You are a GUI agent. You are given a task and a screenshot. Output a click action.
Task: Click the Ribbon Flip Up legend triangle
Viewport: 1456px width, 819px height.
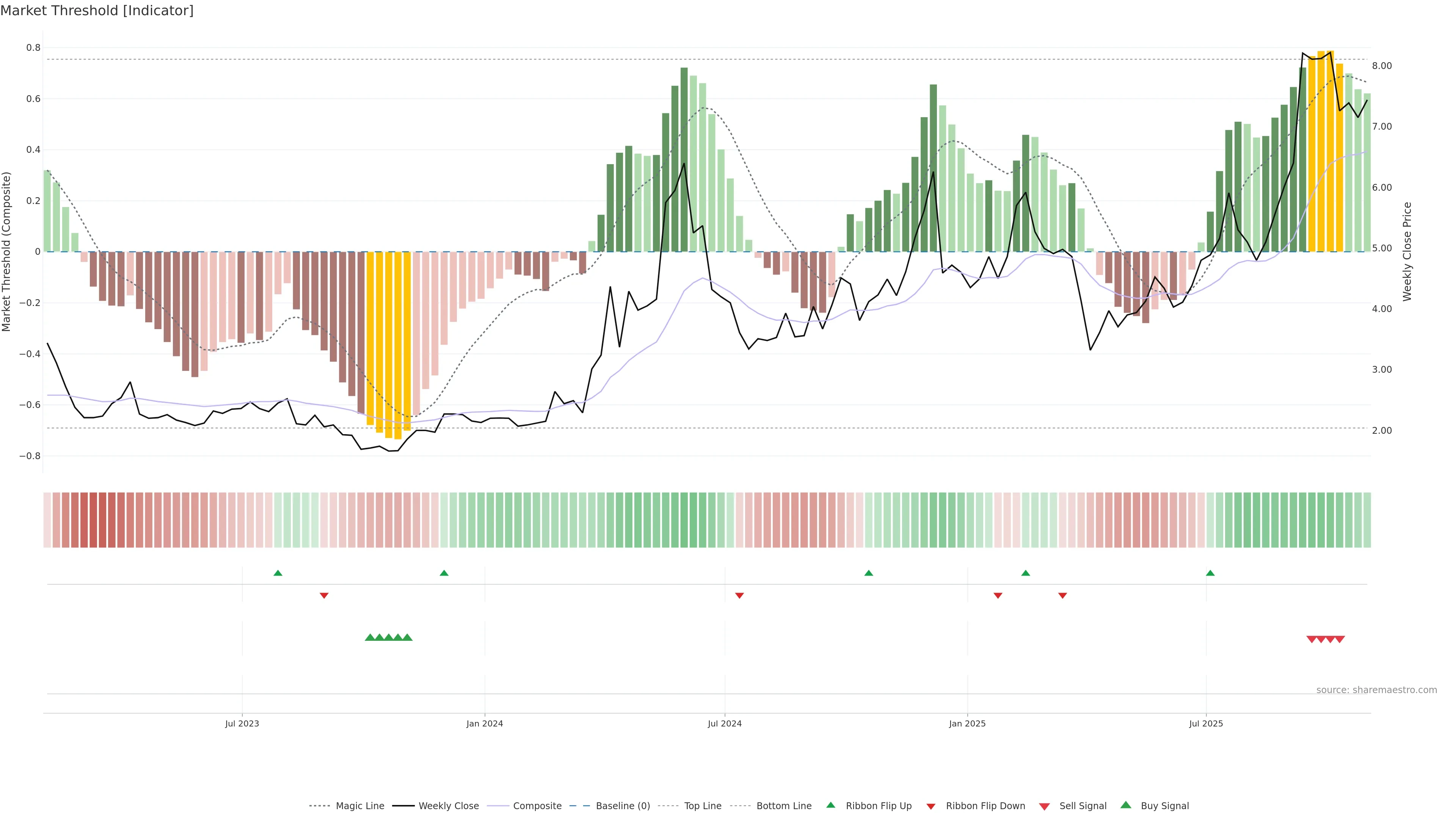[830, 805]
